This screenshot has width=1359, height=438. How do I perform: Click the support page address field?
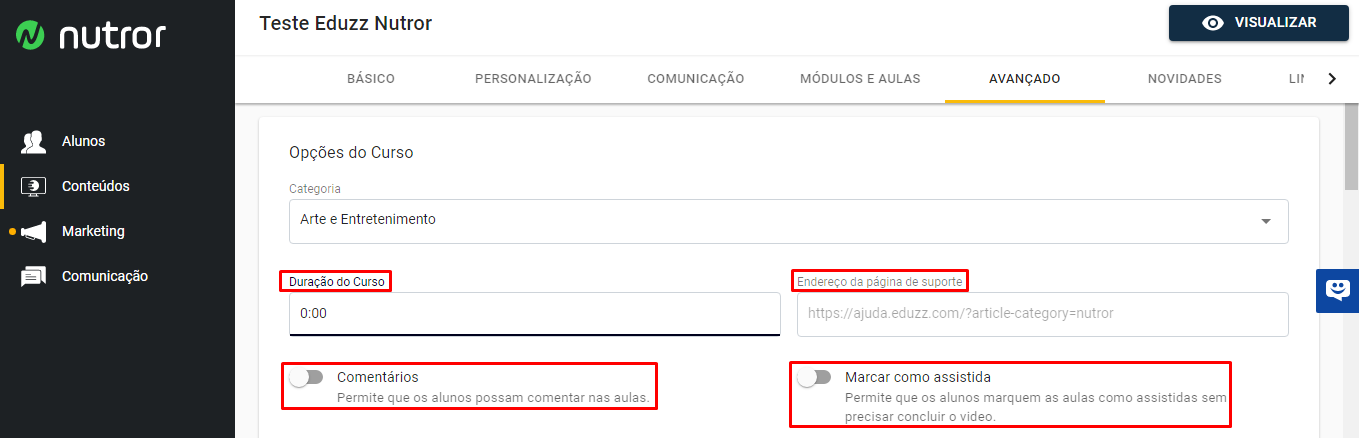(1042, 314)
